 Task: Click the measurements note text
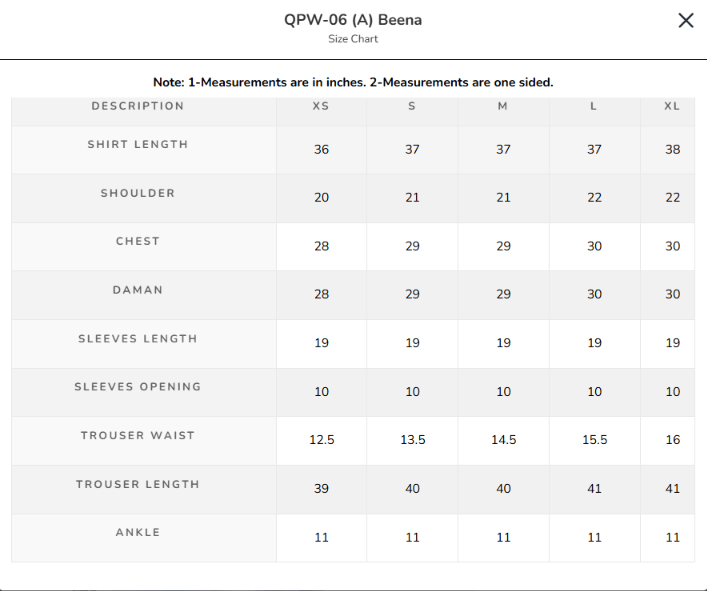click(353, 82)
